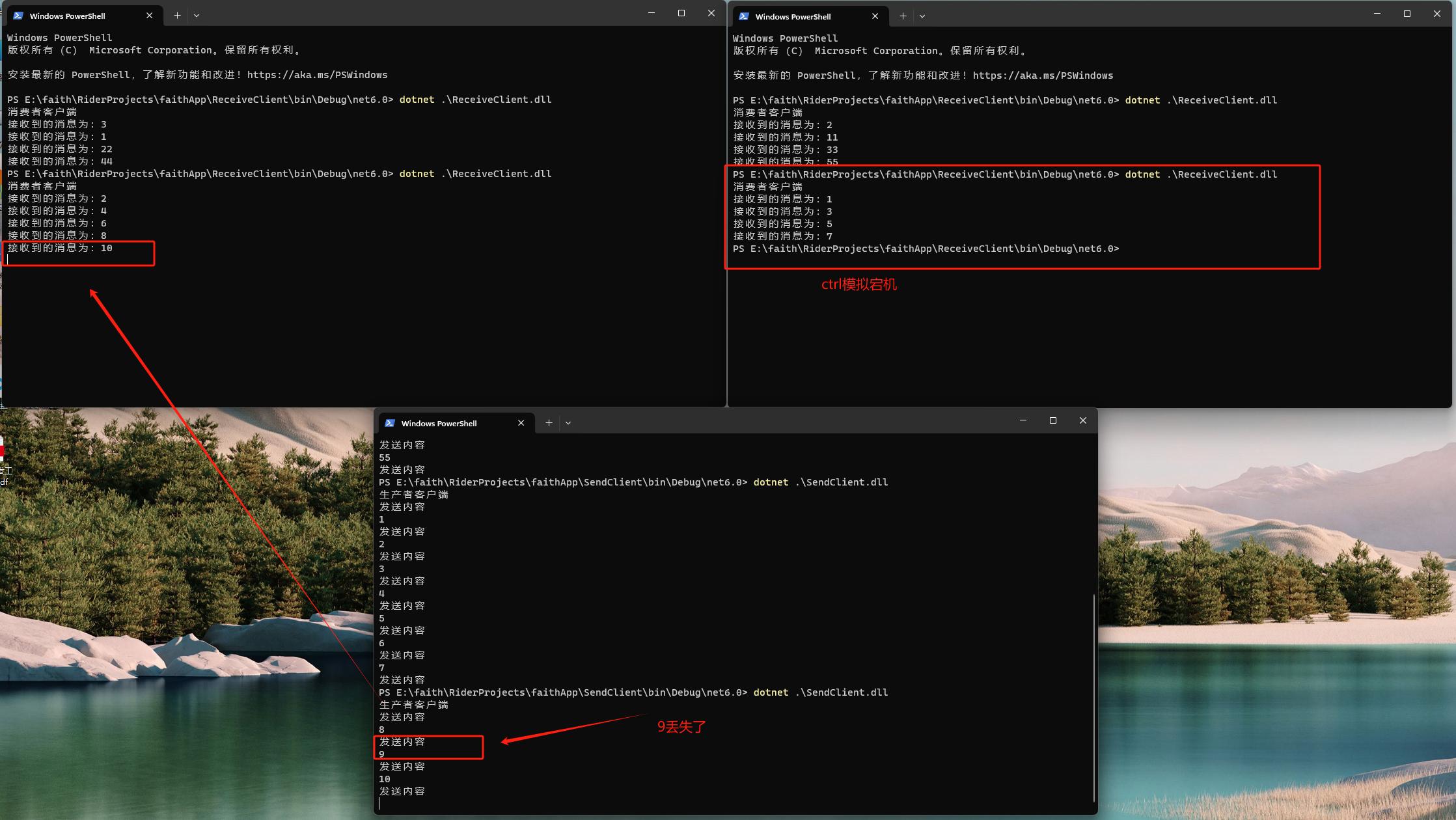The width and height of the screenshot is (1456, 820).
Task: Minimize the top-right PowerShell window
Action: tap(1377, 14)
